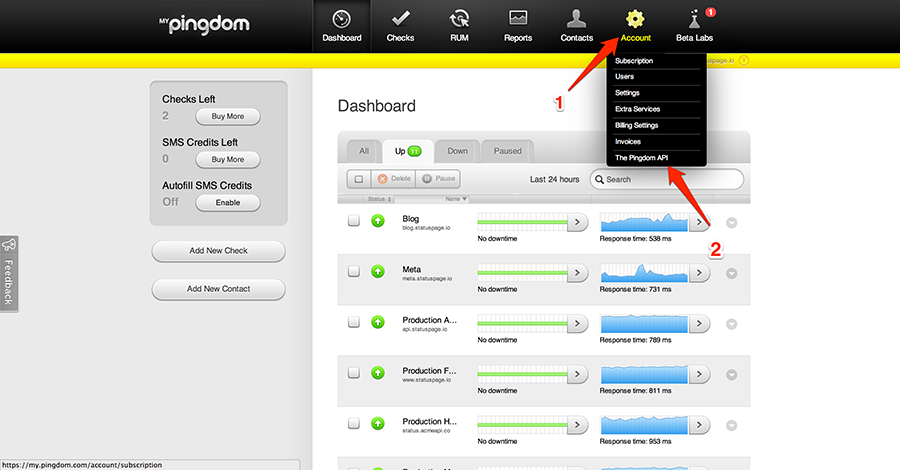
Task: Switch to the All tab
Action: coord(364,152)
